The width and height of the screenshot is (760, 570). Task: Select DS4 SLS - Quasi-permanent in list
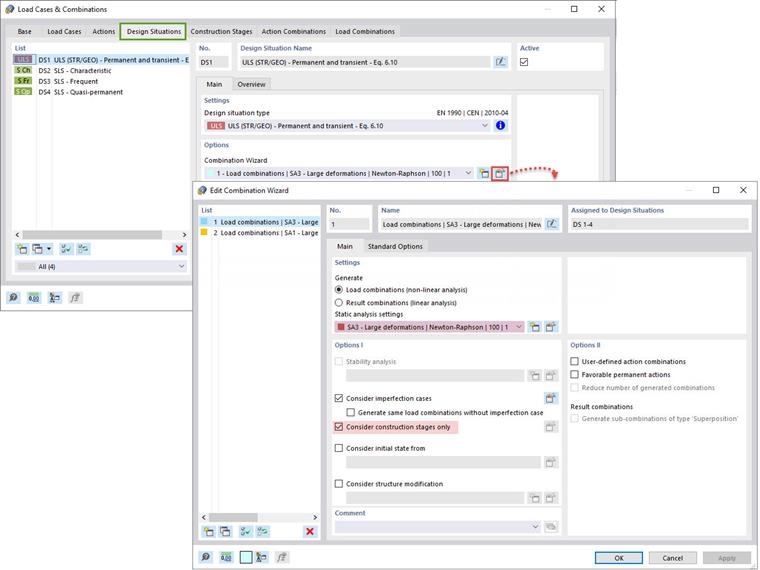tap(101, 92)
